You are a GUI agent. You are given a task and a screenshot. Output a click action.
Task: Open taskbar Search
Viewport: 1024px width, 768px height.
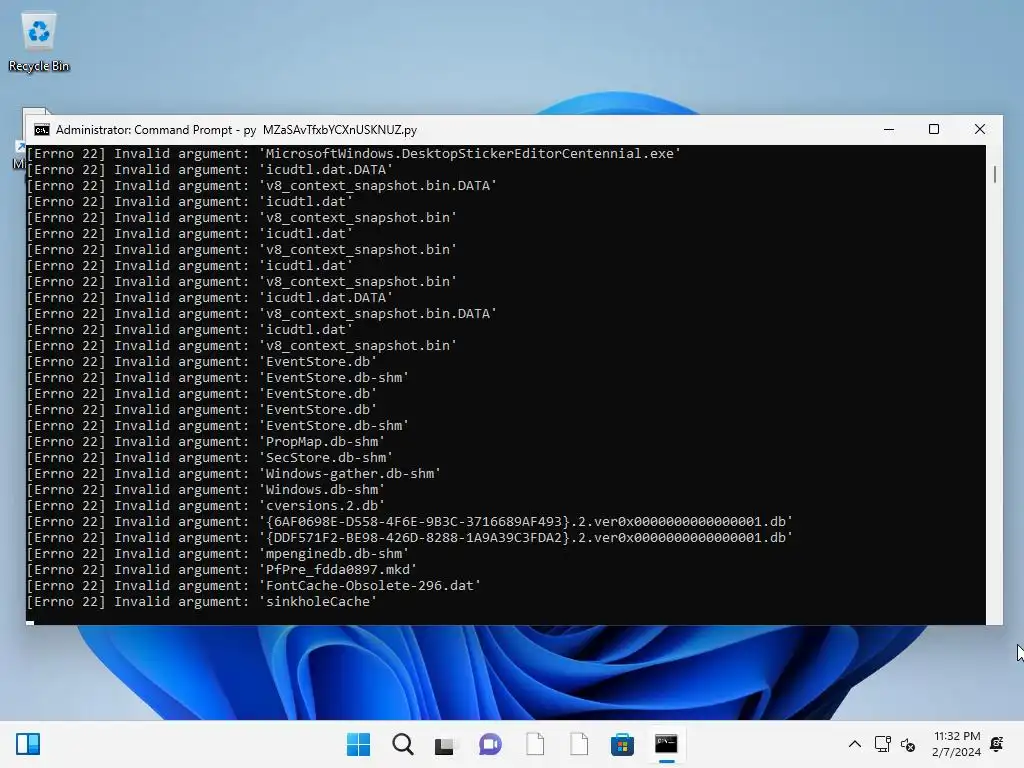(402, 744)
